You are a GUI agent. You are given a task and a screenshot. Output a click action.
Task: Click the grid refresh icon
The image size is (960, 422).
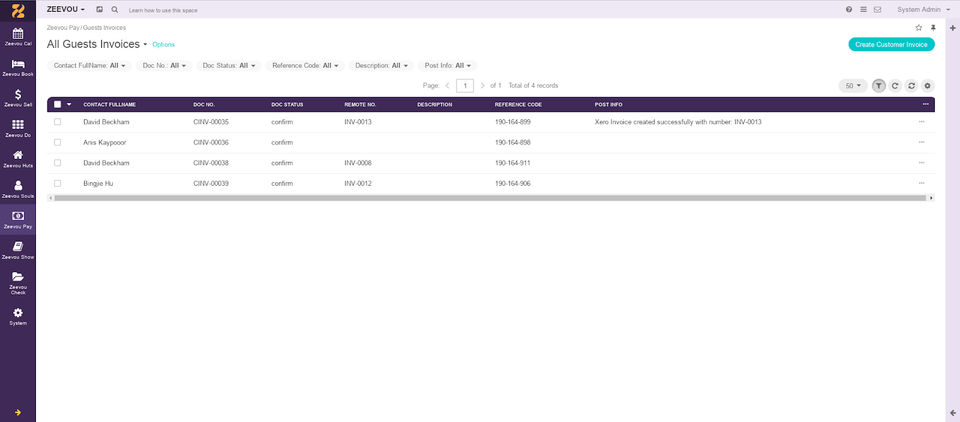(895, 86)
